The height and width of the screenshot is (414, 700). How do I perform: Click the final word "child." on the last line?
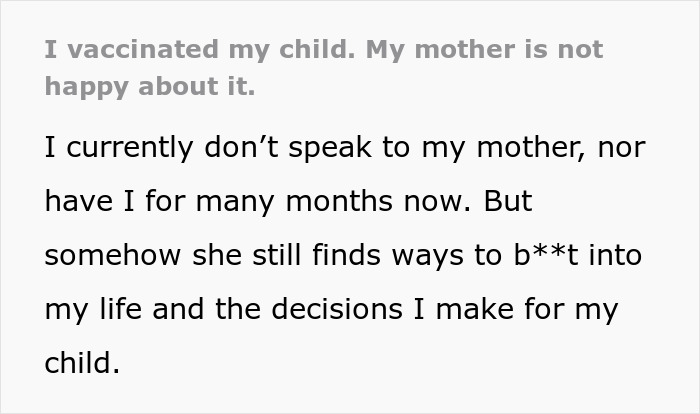[x=82, y=363]
